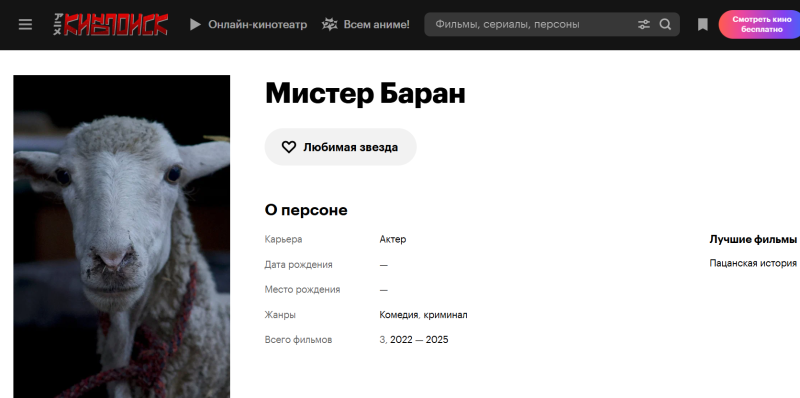Screen dimensions: 800x398
Task: Click the Мистер Баран heading
Action: pos(365,93)
